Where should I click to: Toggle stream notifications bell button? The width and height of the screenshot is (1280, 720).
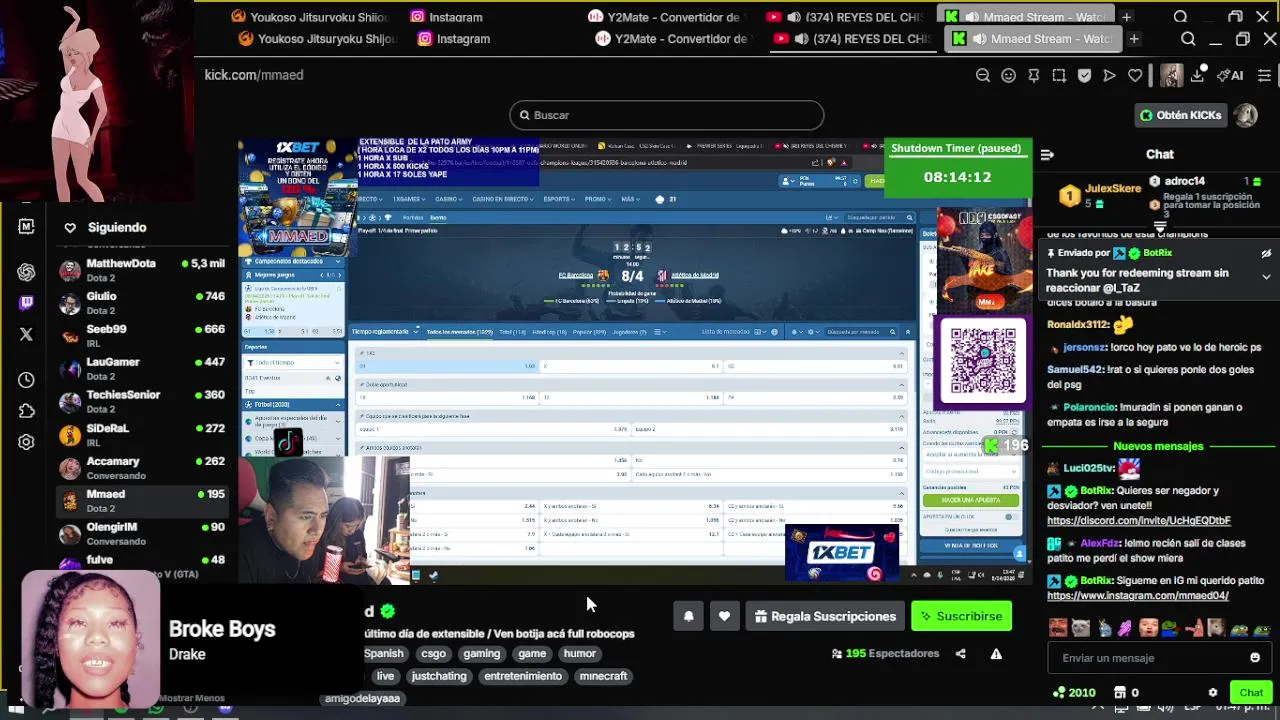pyautogui.click(x=688, y=616)
